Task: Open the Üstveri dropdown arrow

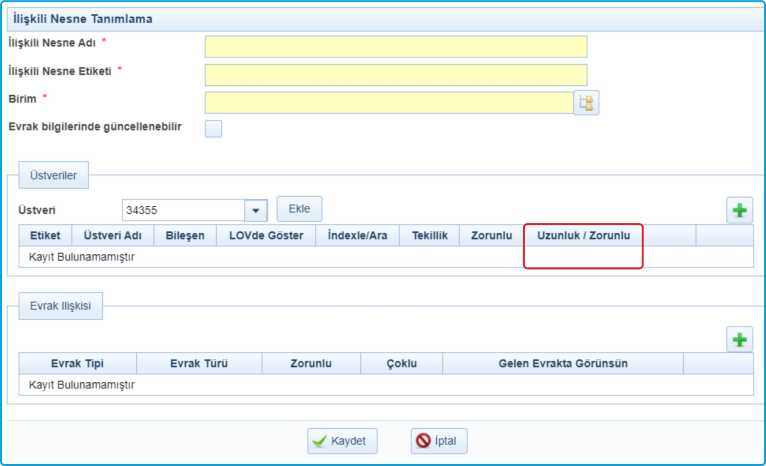Action: pos(257,210)
